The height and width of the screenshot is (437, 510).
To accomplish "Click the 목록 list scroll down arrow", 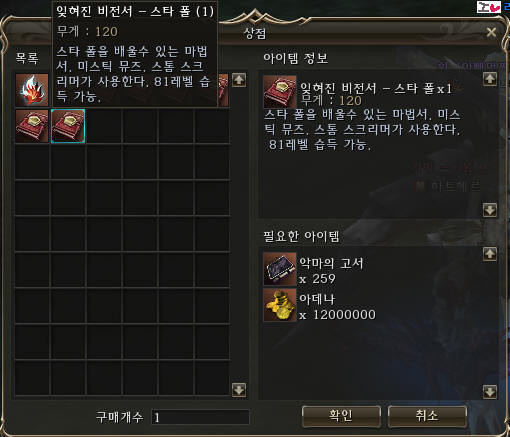I will coord(239,390).
